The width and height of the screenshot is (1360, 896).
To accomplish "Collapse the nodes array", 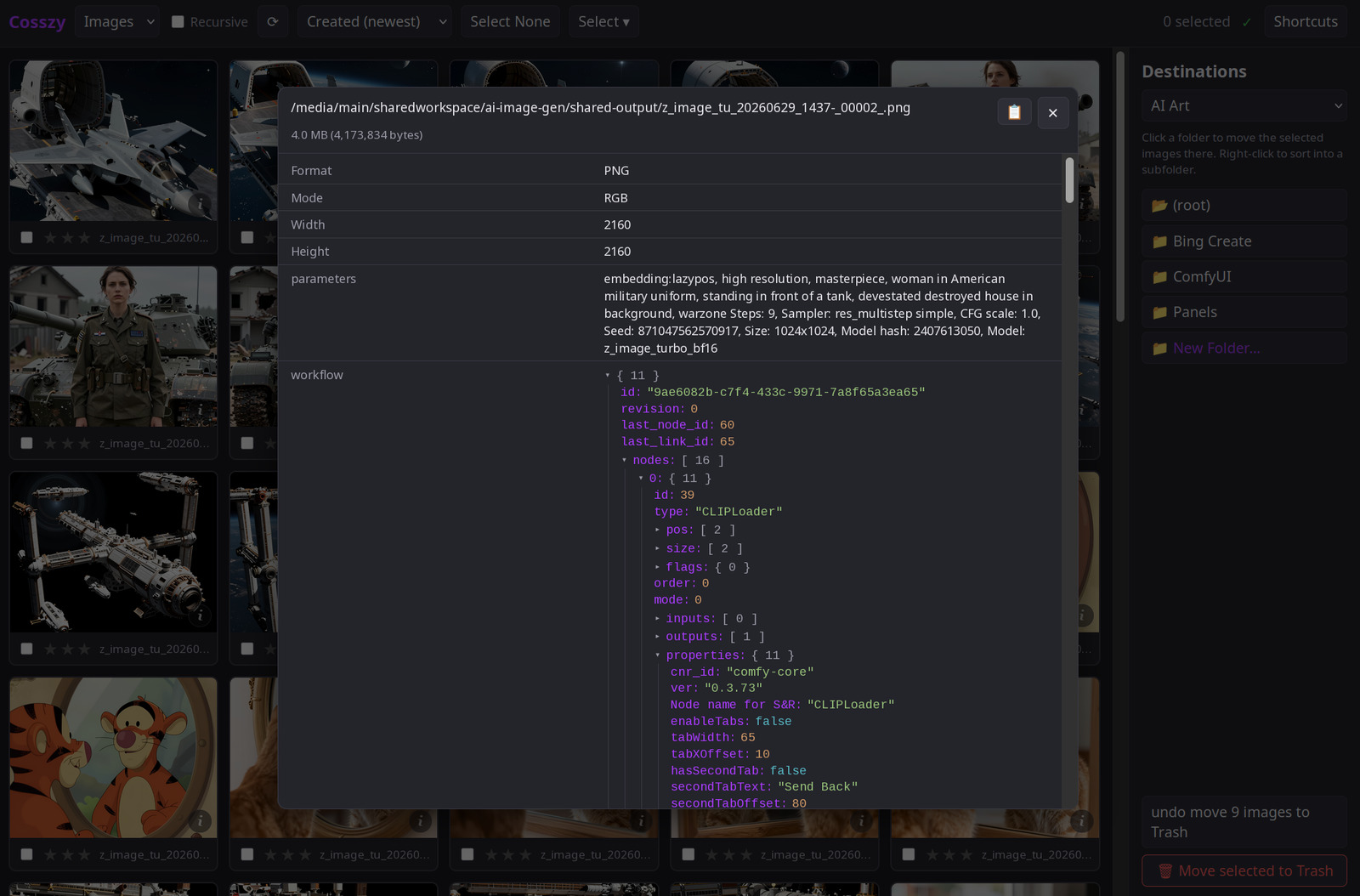I will pos(624,460).
